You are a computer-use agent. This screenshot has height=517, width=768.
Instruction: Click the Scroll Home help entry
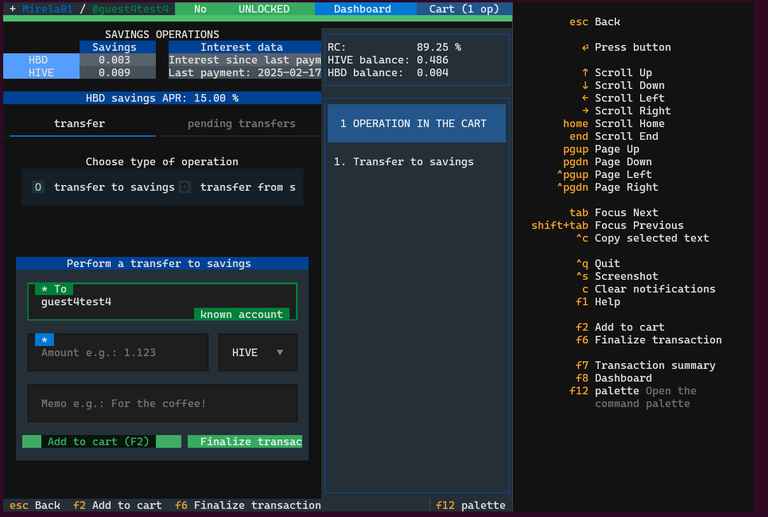[614, 123]
